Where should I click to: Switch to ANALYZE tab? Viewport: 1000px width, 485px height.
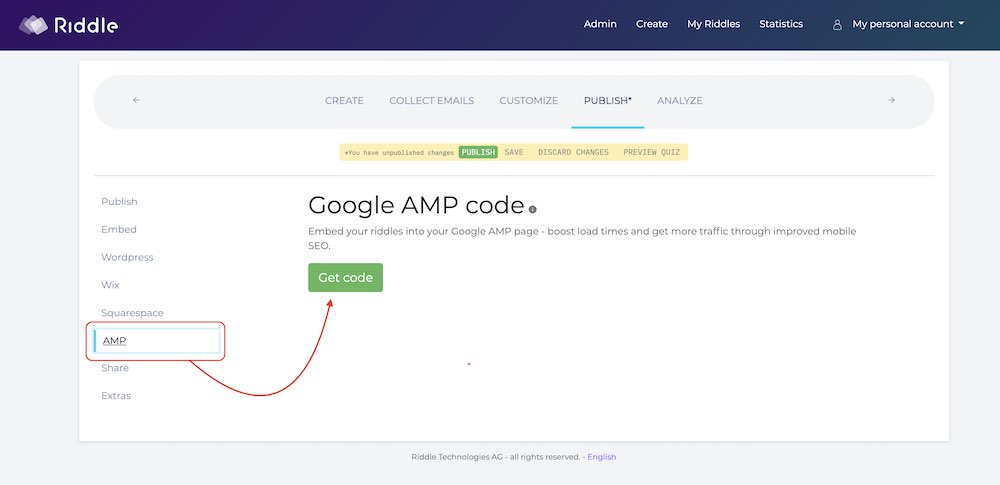click(680, 101)
